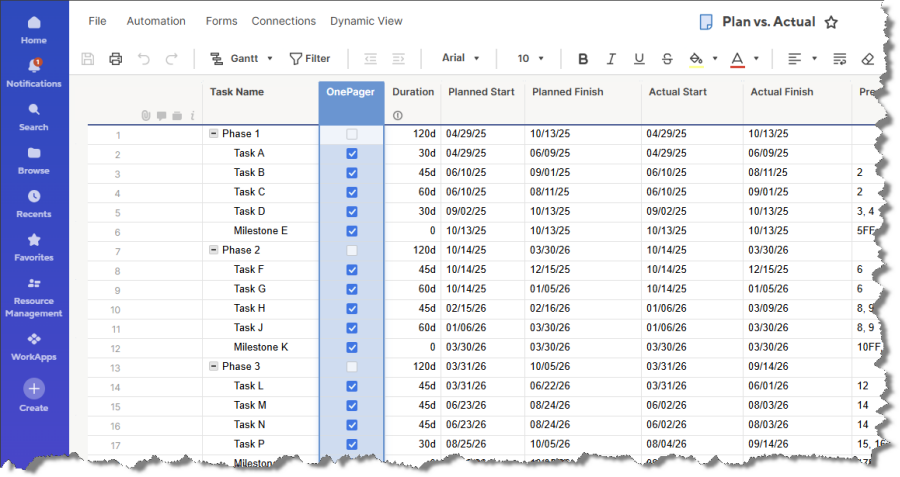This screenshot has height=477, width=900.
Task: Mark Plan vs. Actual as favorite
Action: 831,22
